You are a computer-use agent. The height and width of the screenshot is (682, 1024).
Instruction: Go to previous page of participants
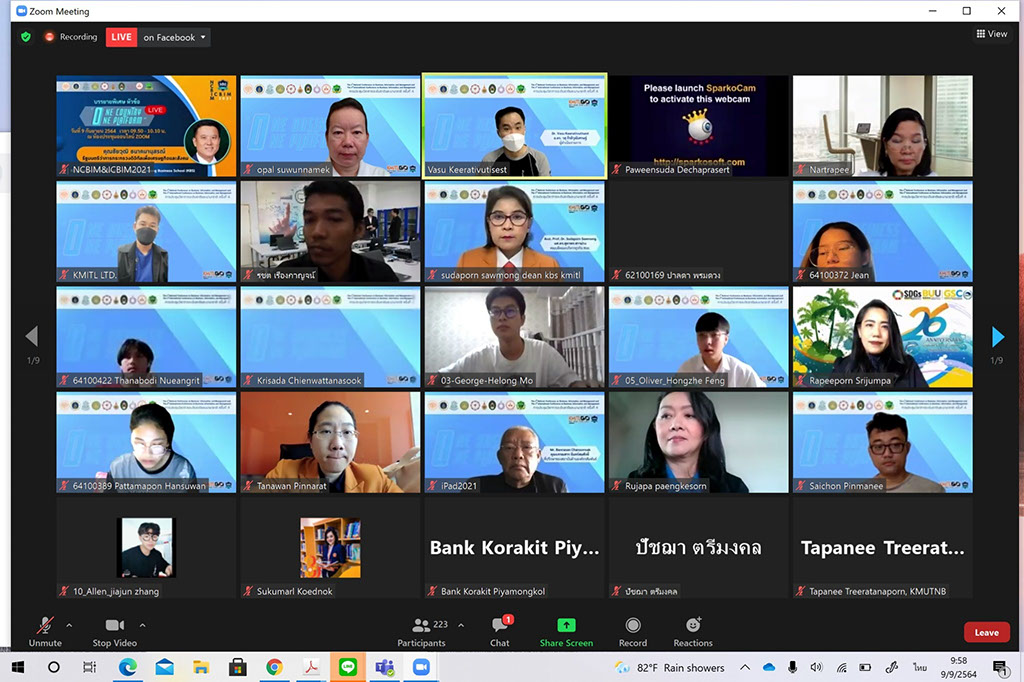[x=31, y=336]
